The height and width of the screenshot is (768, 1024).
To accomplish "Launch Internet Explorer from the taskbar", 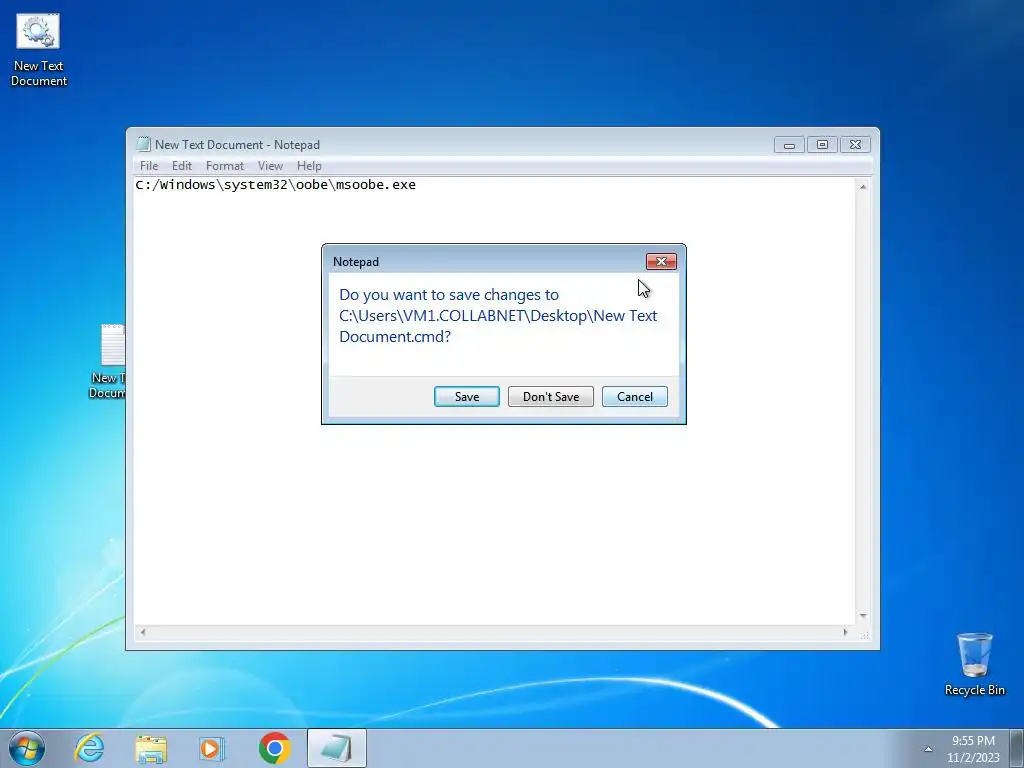I will pos(89,748).
